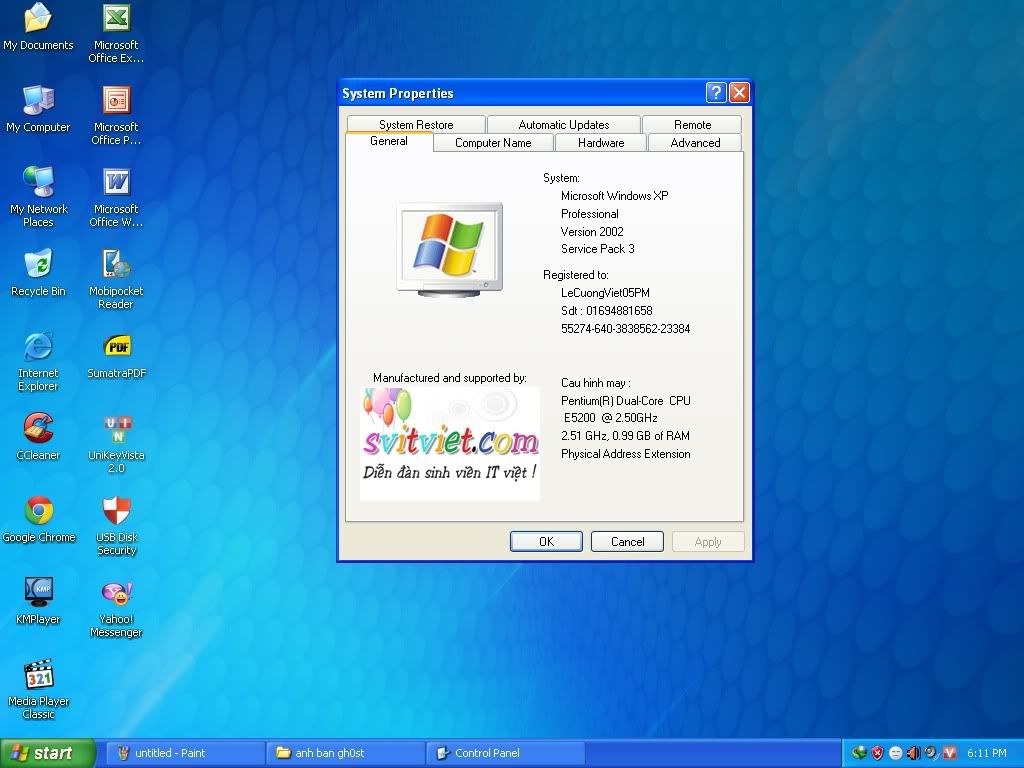Click the Pentium(R) Dual-Core CPU text
This screenshot has height=768, width=1024.
pos(626,401)
